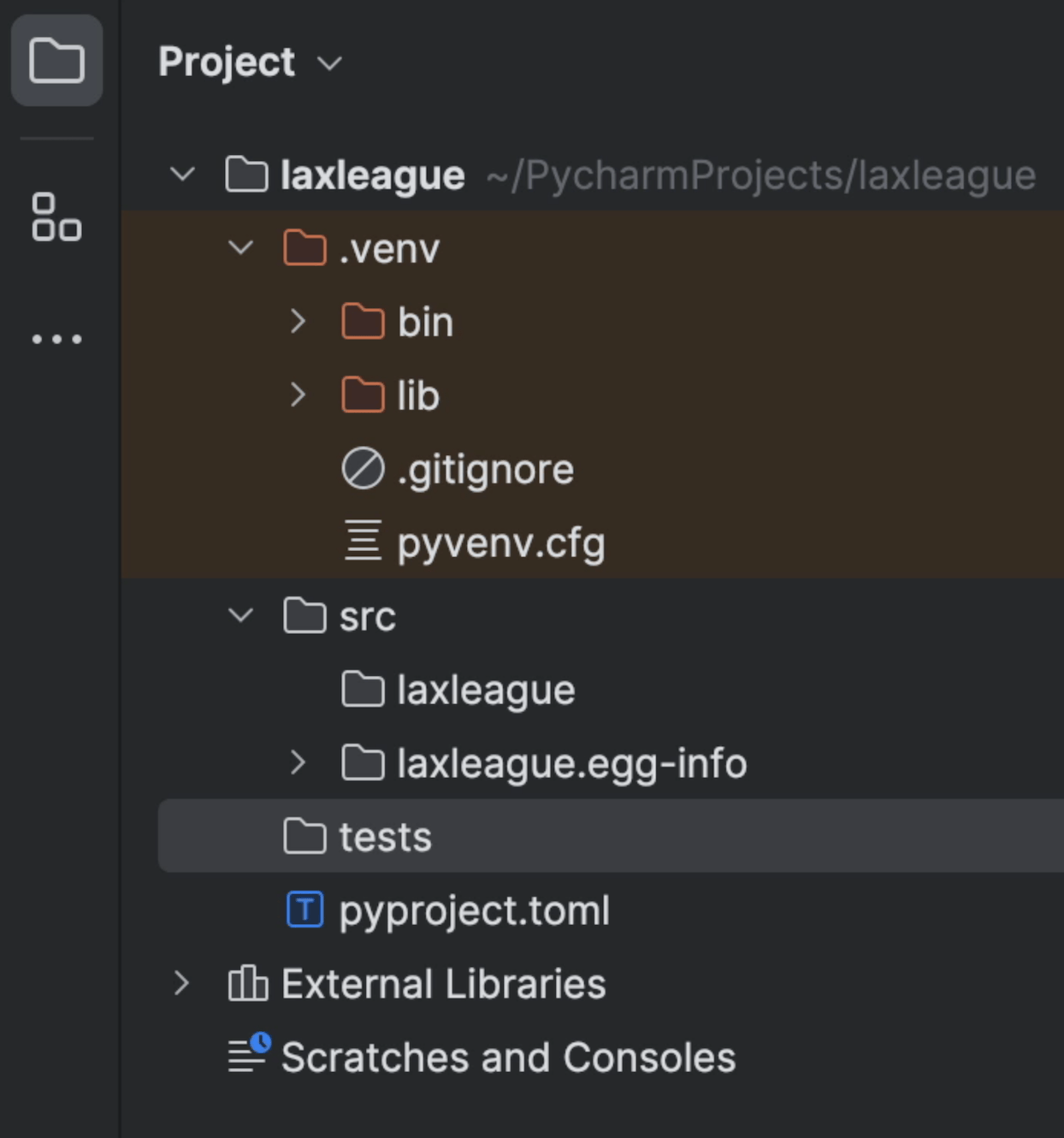Screen dimensions: 1064x1138
Task: Expand the bin folder
Action: point(299,322)
